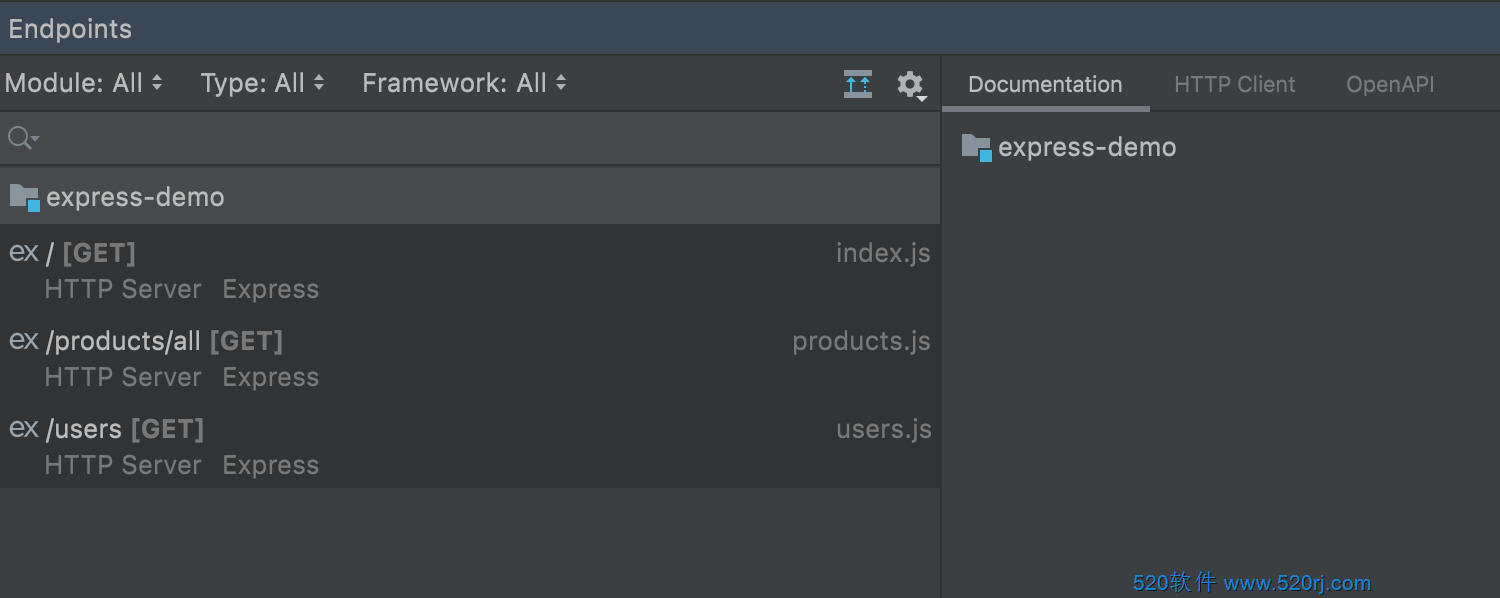Image resolution: width=1500 pixels, height=598 pixels.
Task: Open the Type: All dropdown
Action: click(263, 83)
